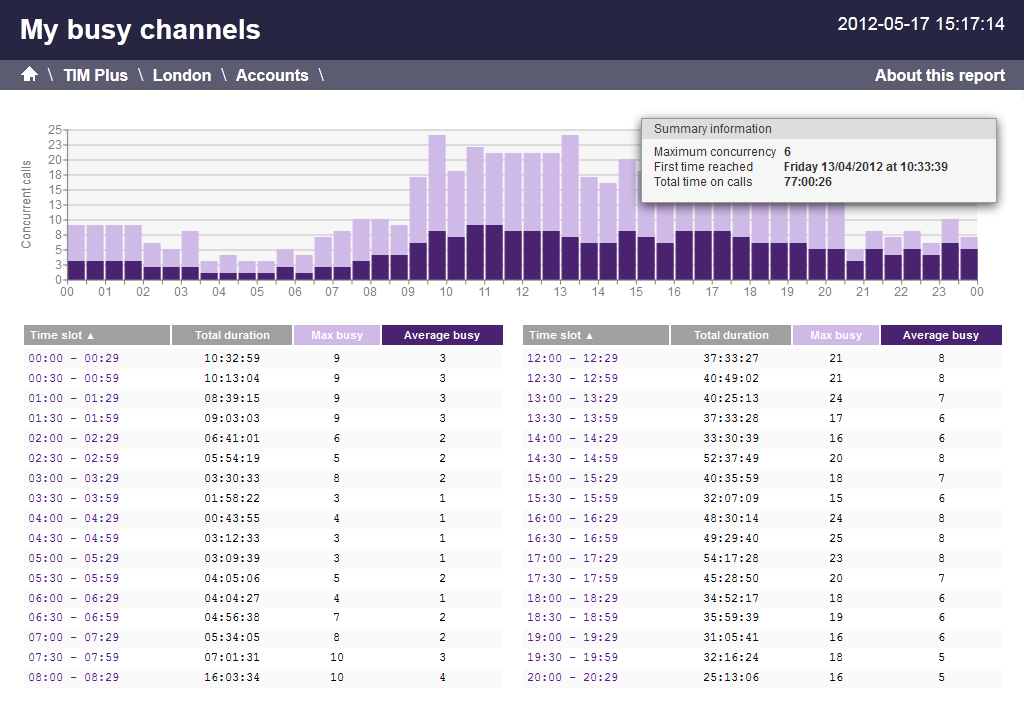
Task: Click right Total duration column header
Action: point(731,335)
